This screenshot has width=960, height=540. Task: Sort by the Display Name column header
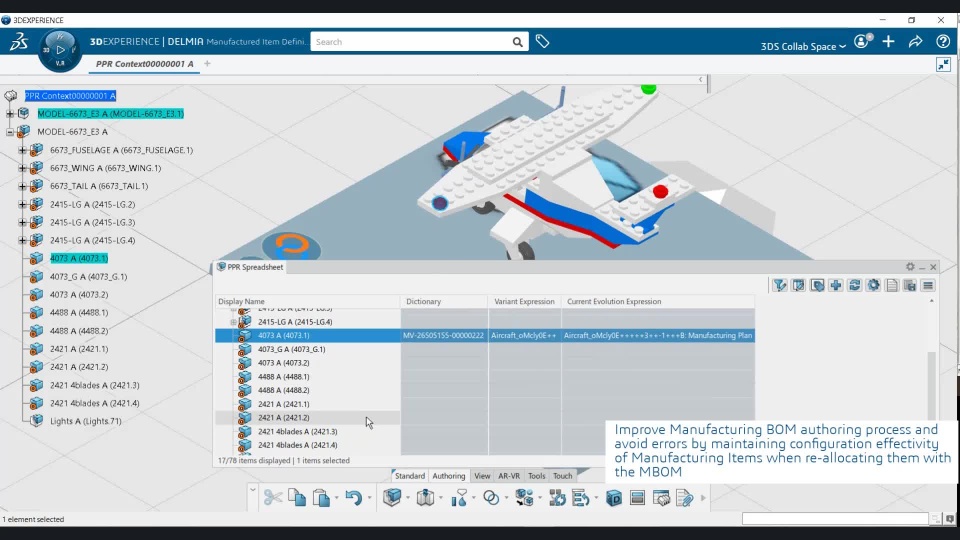pos(307,301)
